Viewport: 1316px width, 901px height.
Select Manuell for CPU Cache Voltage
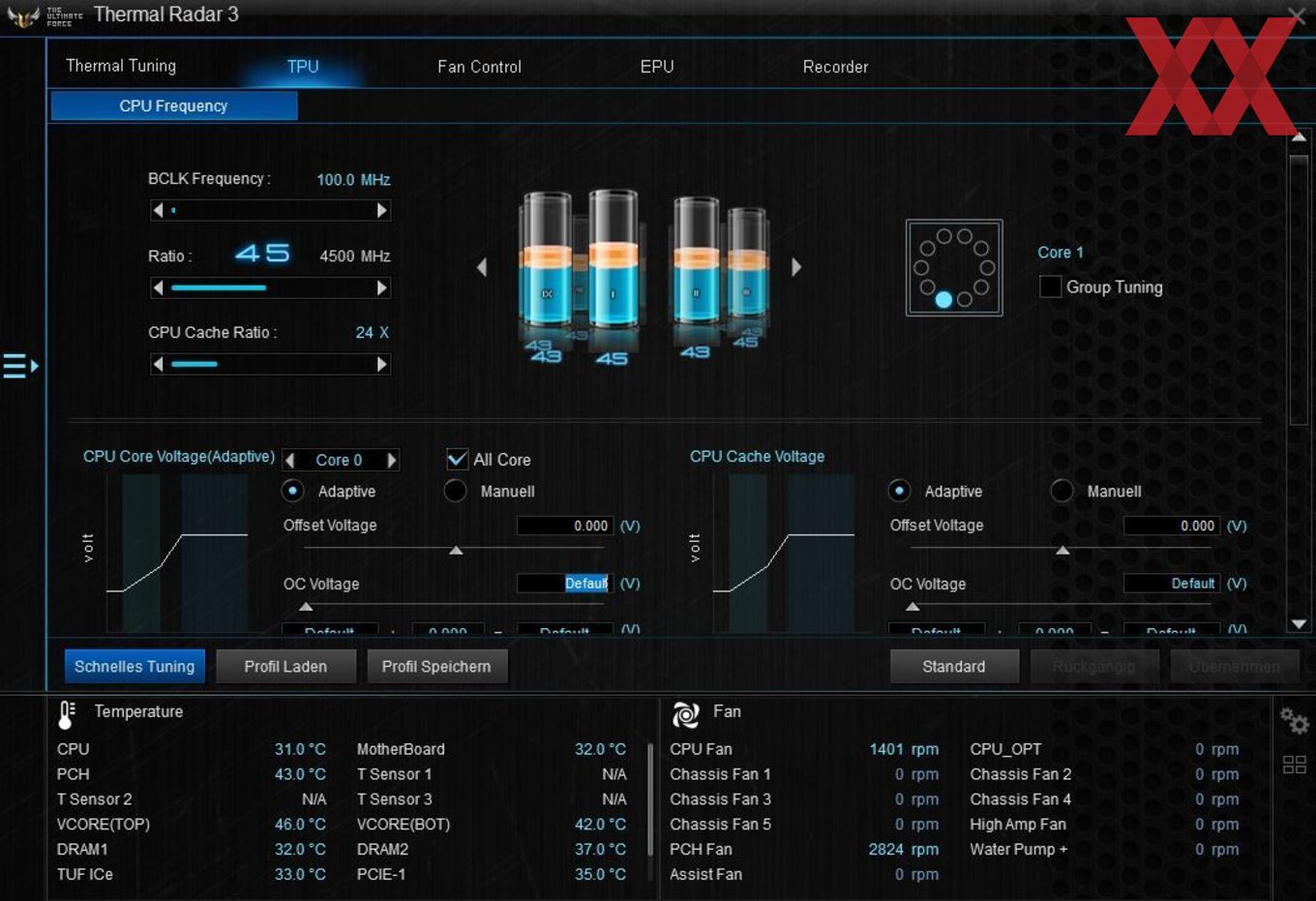pyautogui.click(x=1062, y=491)
